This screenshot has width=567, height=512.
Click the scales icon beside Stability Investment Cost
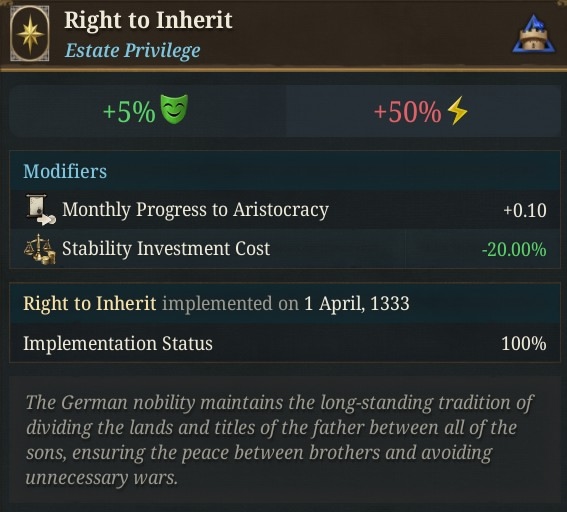(x=40, y=249)
